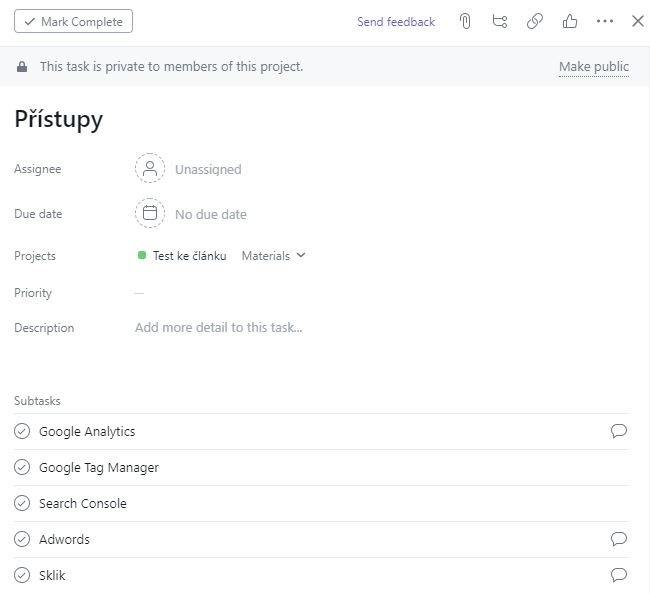This screenshot has height=593, width=650.
Task: Open comment bubble on Sklik subtask
Action: tap(618, 575)
